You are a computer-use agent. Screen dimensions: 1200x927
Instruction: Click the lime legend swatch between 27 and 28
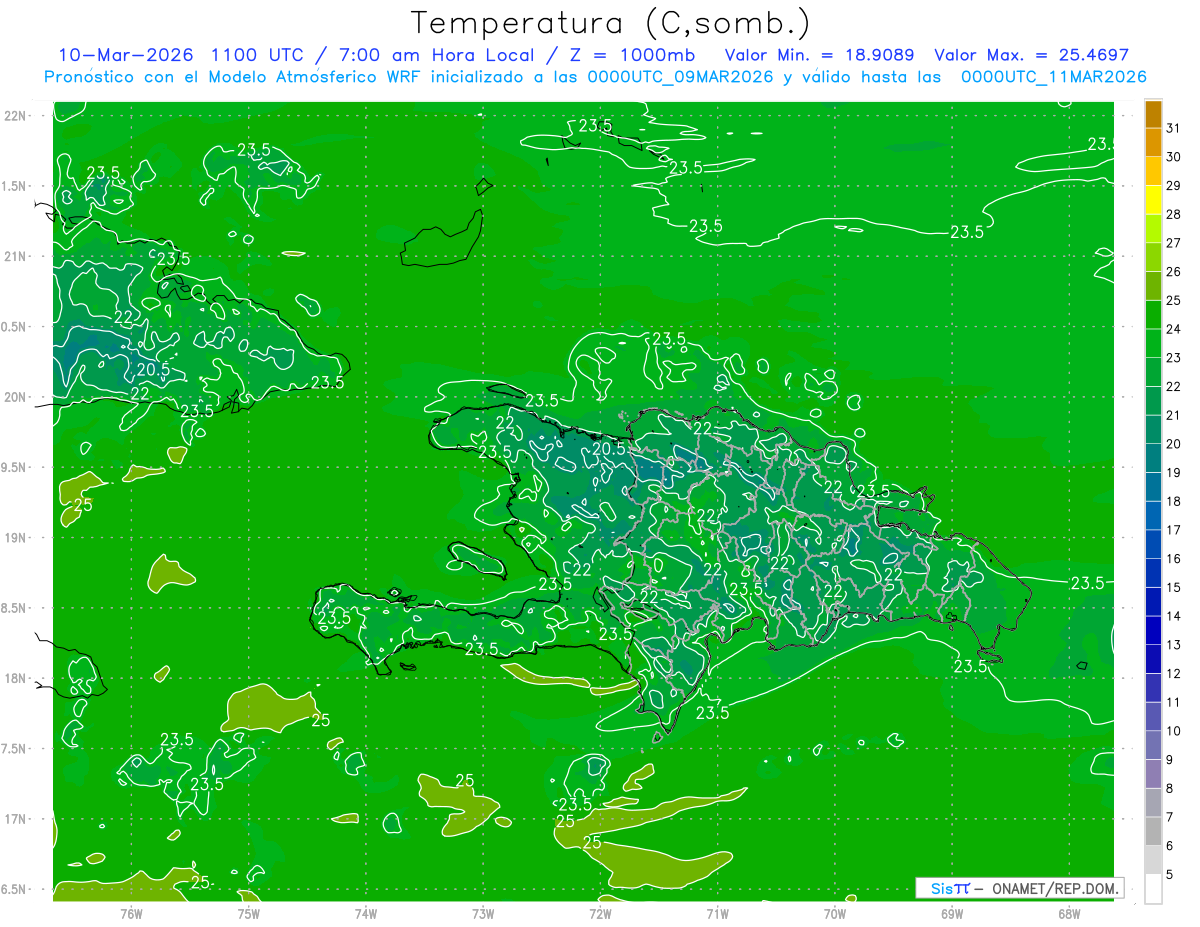point(1153,230)
